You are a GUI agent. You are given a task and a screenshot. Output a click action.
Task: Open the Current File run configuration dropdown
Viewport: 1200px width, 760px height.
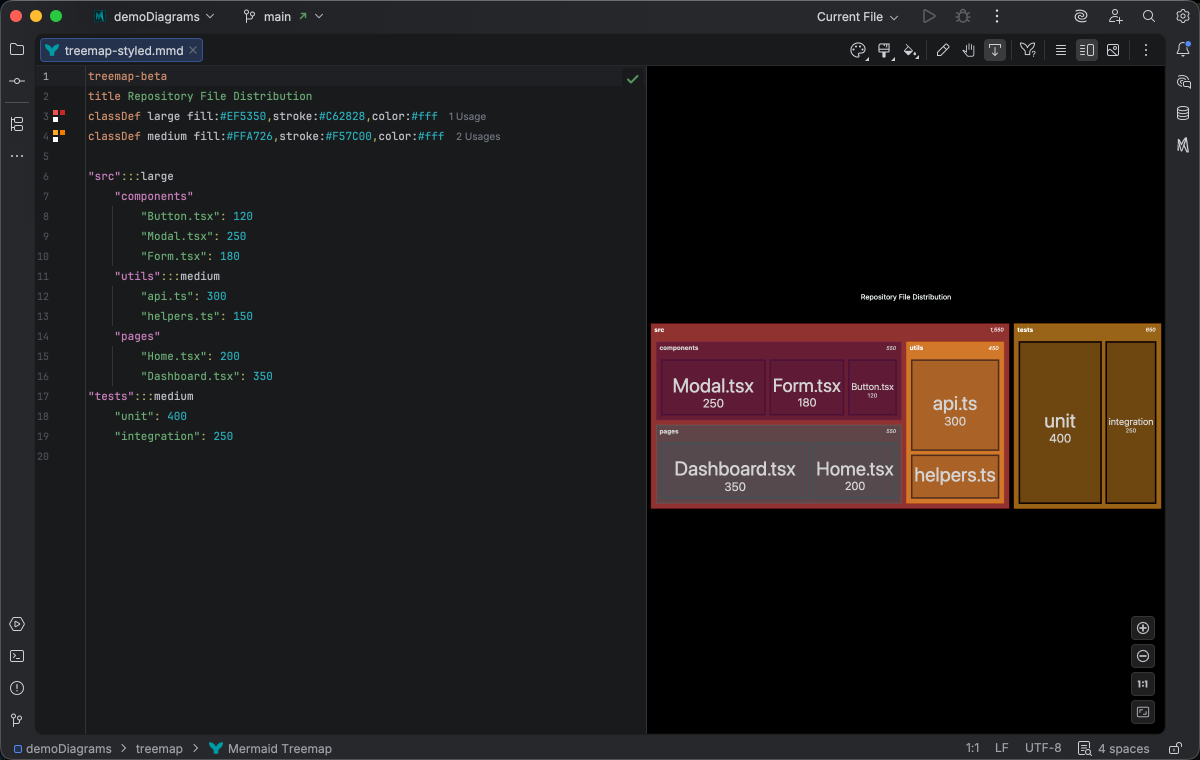857,16
